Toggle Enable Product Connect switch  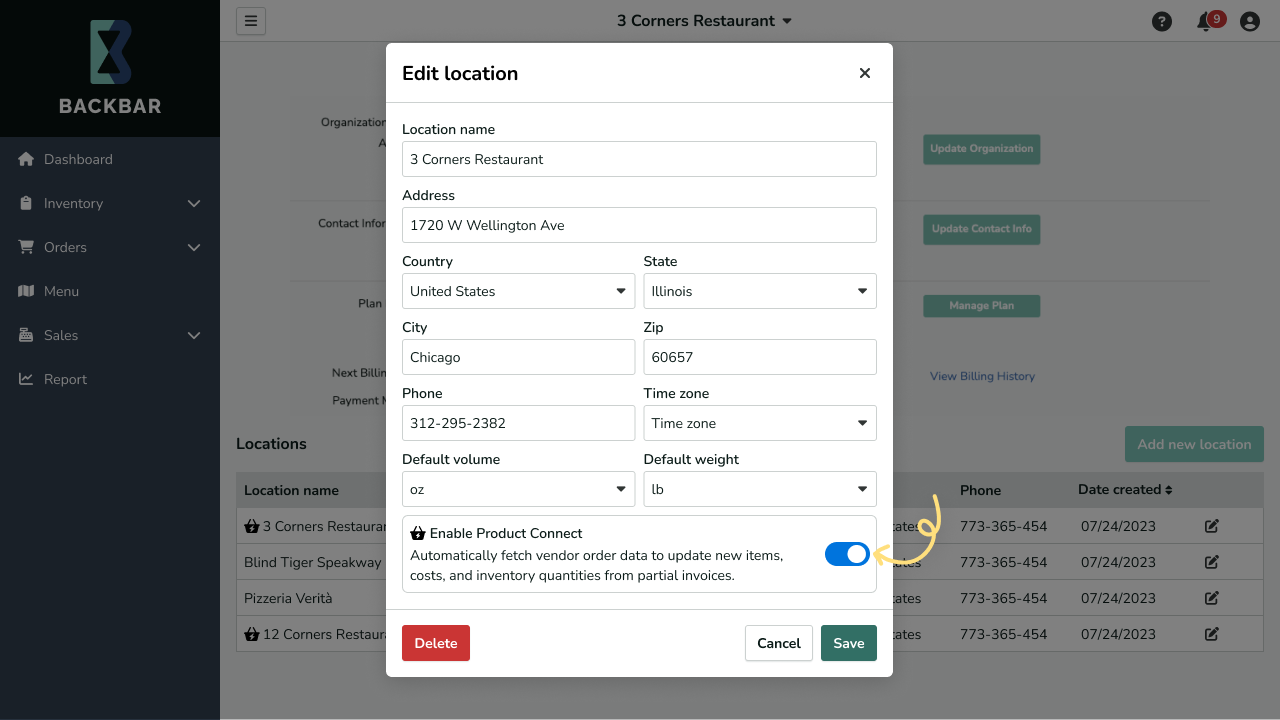[x=847, y=554]
